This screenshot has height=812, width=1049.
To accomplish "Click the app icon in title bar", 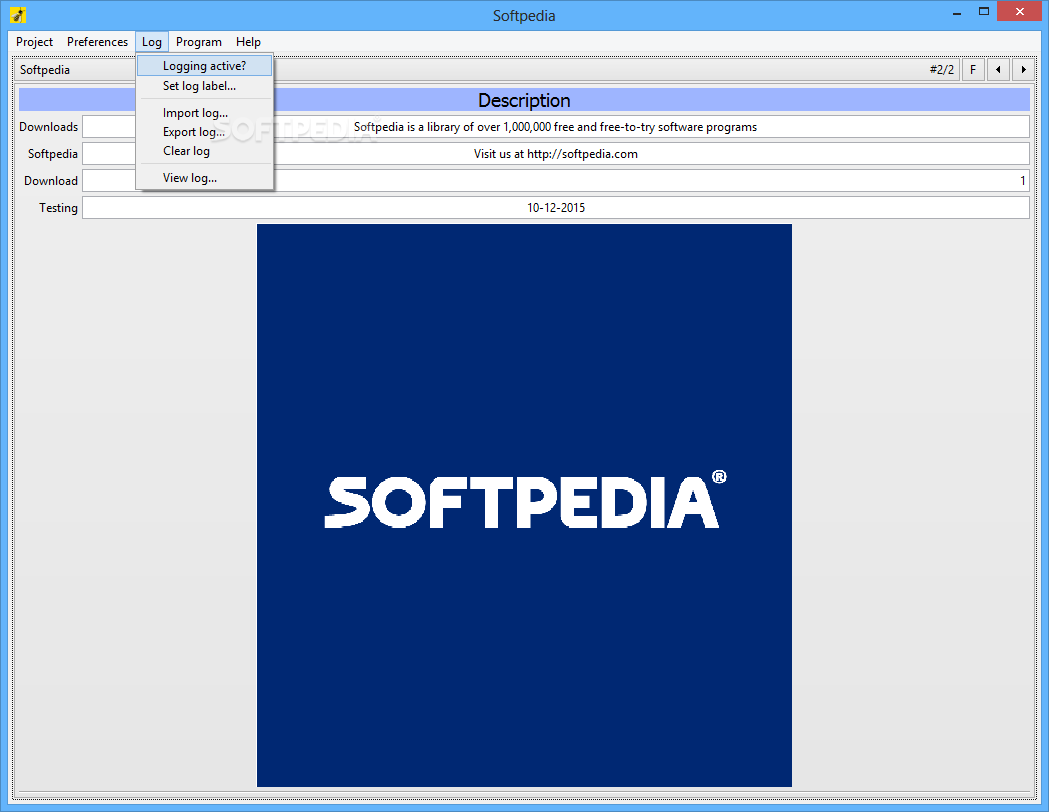I will (x=18, y=15).
